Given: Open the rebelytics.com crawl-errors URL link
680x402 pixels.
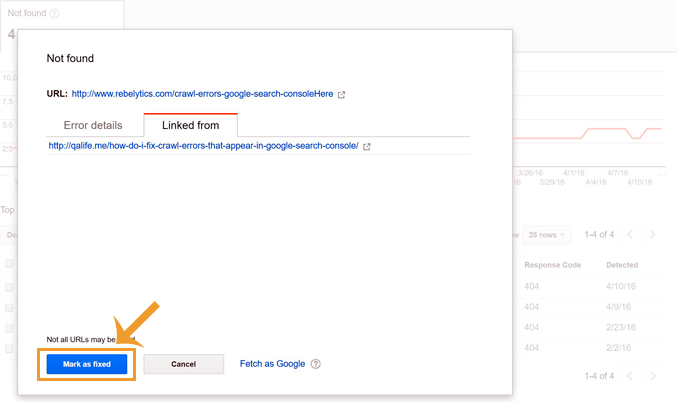Looking at the screenshot, I should click(x=202, y=94).
